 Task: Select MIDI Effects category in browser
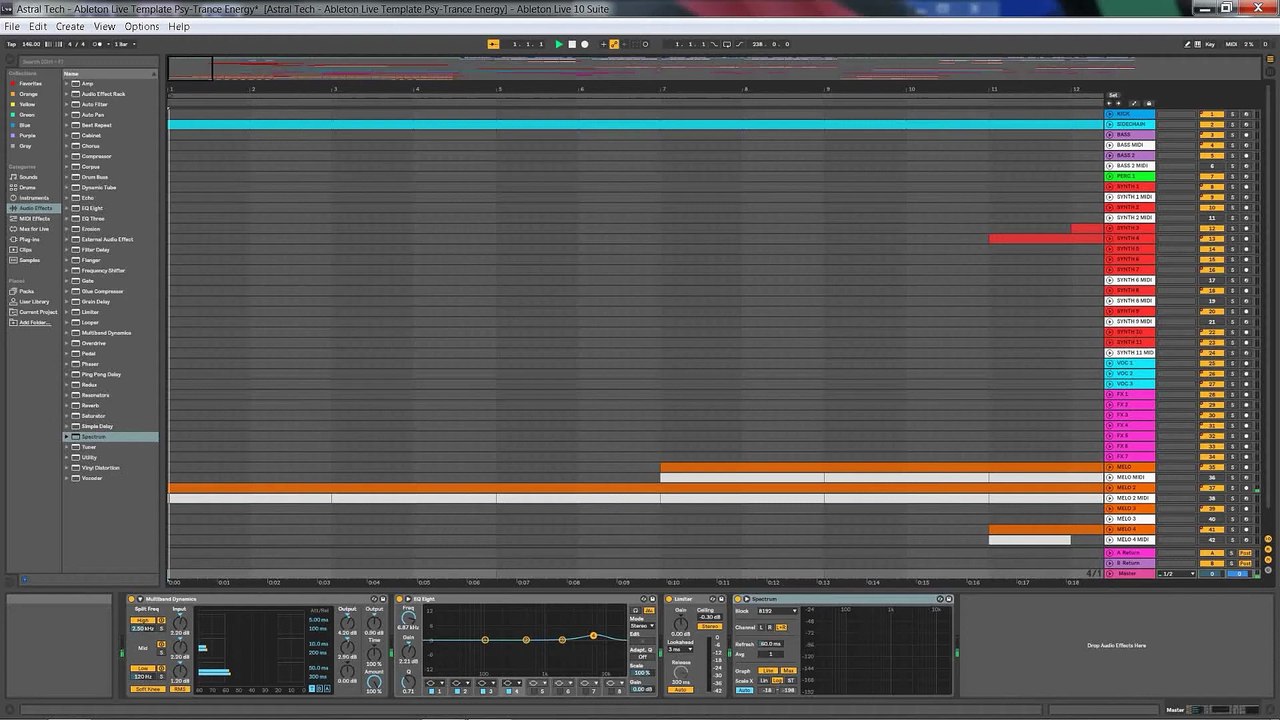click(x=34, y=218)
